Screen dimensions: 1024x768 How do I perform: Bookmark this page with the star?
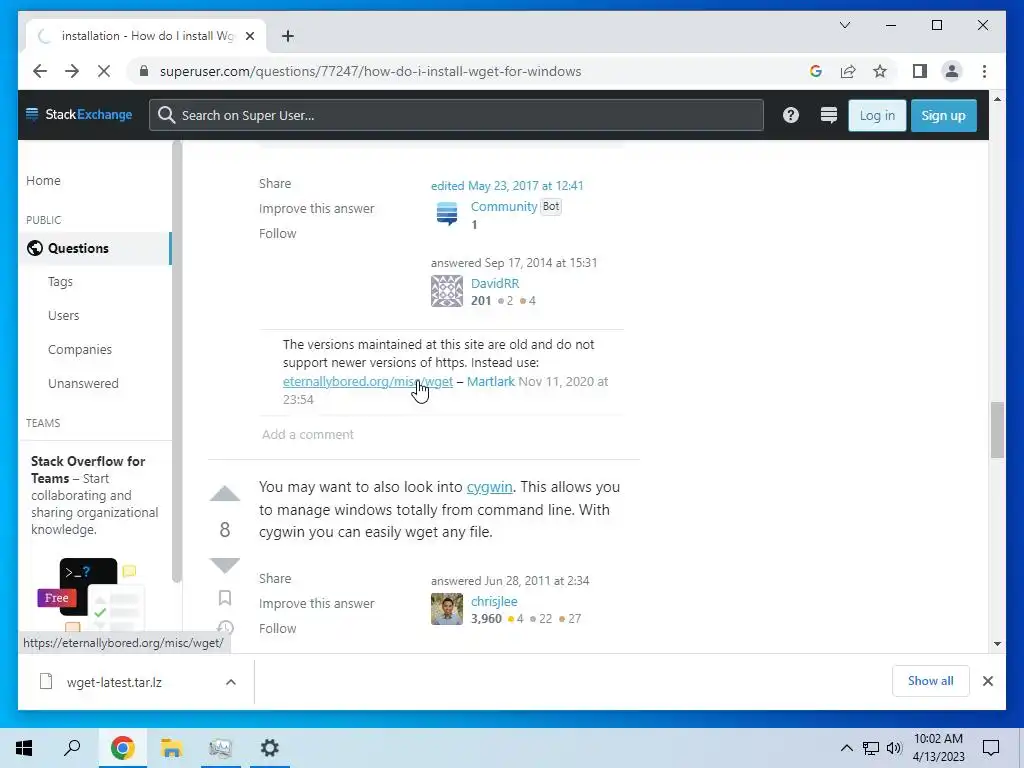click(x=880, y=71)
